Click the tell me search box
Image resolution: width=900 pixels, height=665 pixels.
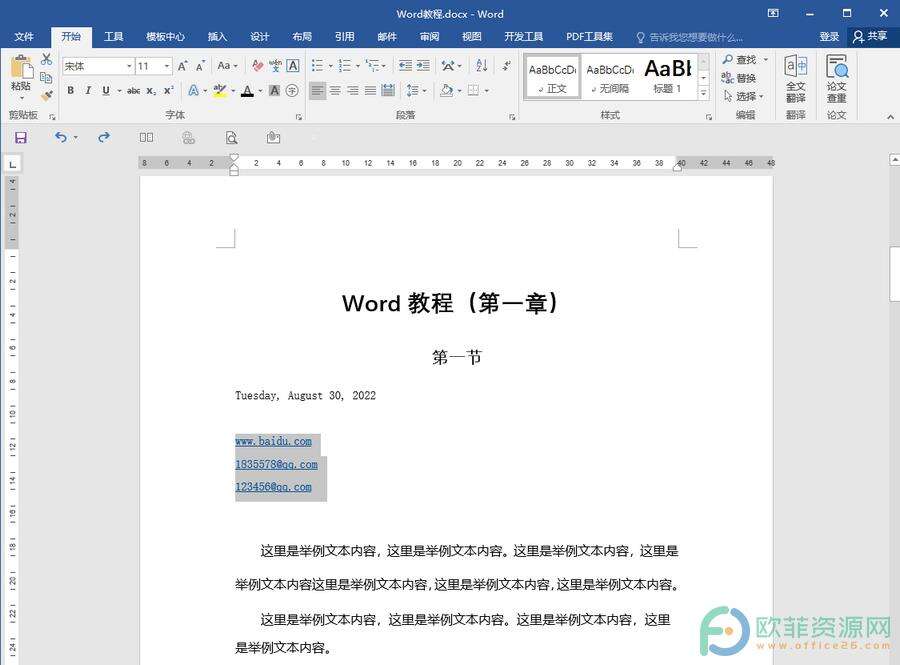pos(690,37)
